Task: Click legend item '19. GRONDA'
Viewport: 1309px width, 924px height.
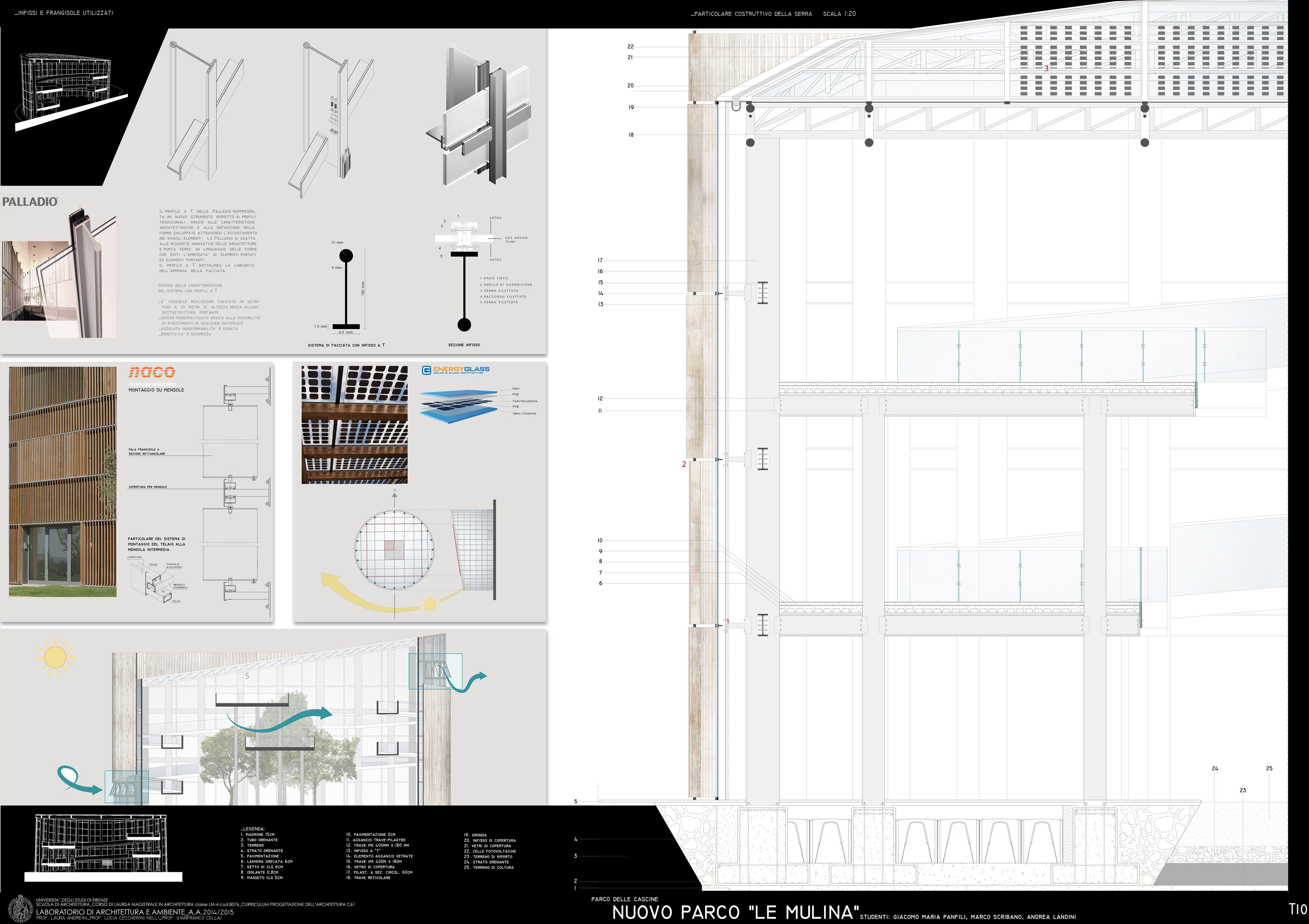Action: 475,835
